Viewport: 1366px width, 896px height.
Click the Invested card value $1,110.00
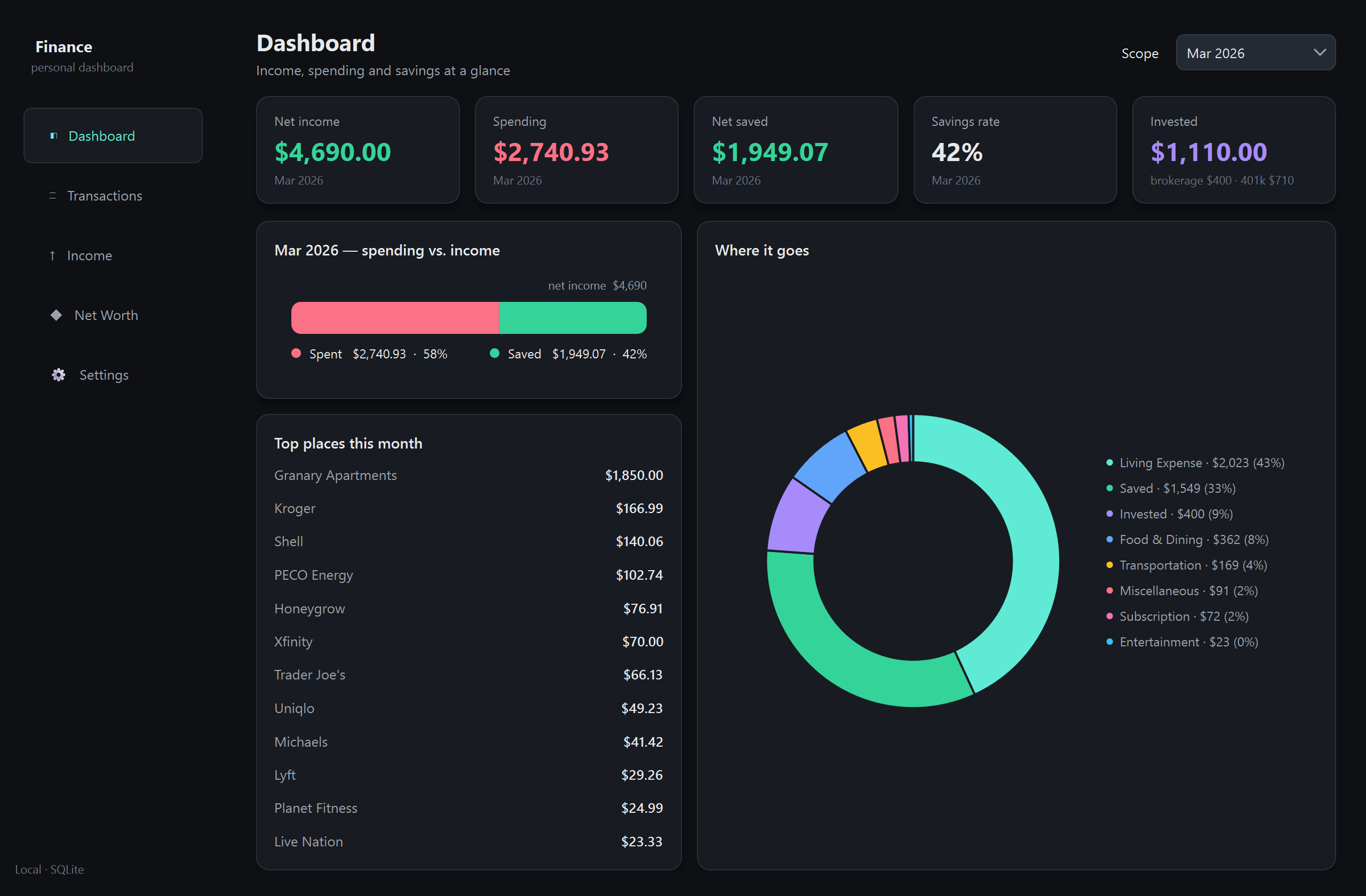(x=1208, y=152)
